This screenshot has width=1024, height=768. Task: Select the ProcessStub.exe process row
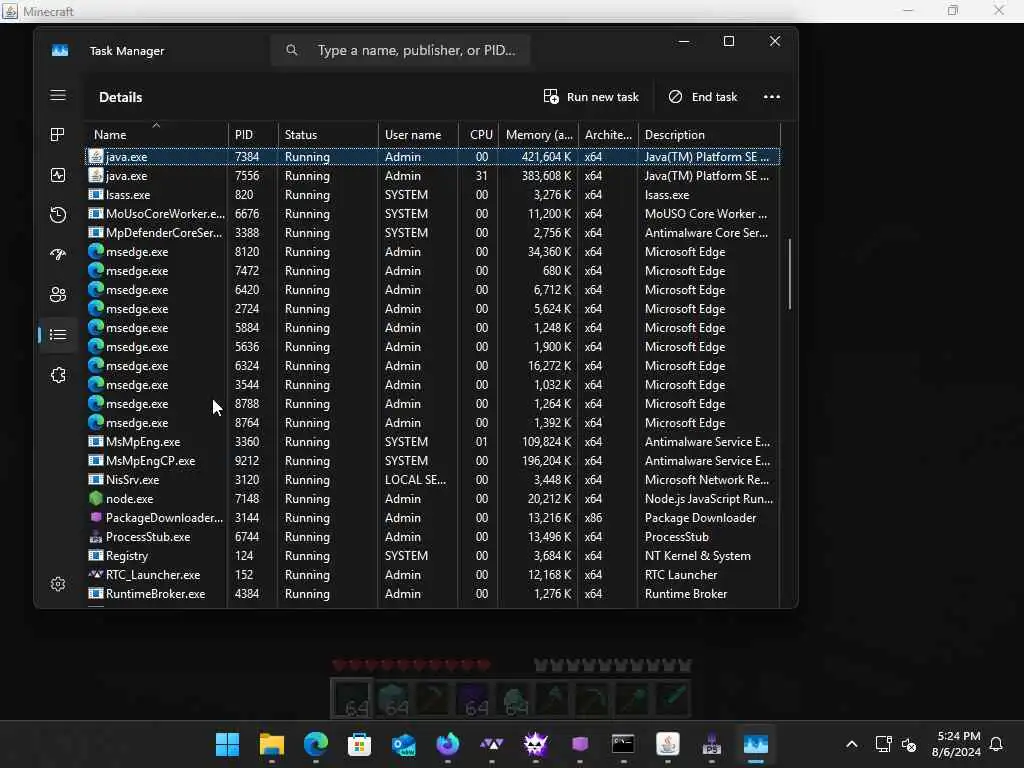(433, 536)
